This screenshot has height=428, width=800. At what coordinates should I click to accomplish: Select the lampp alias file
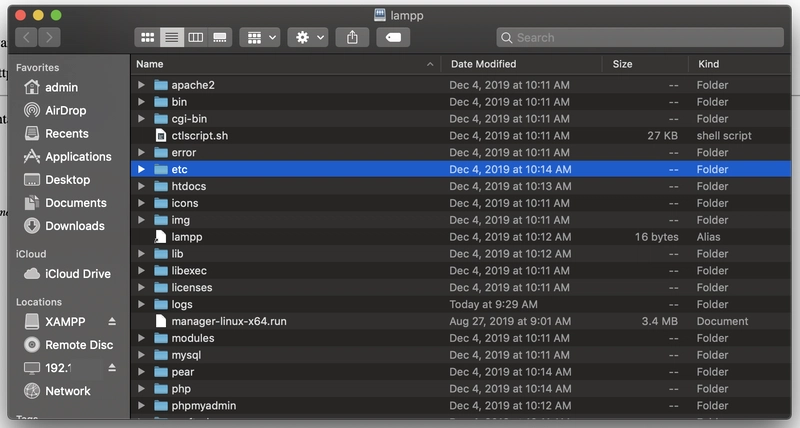click(x=461, y=237)
